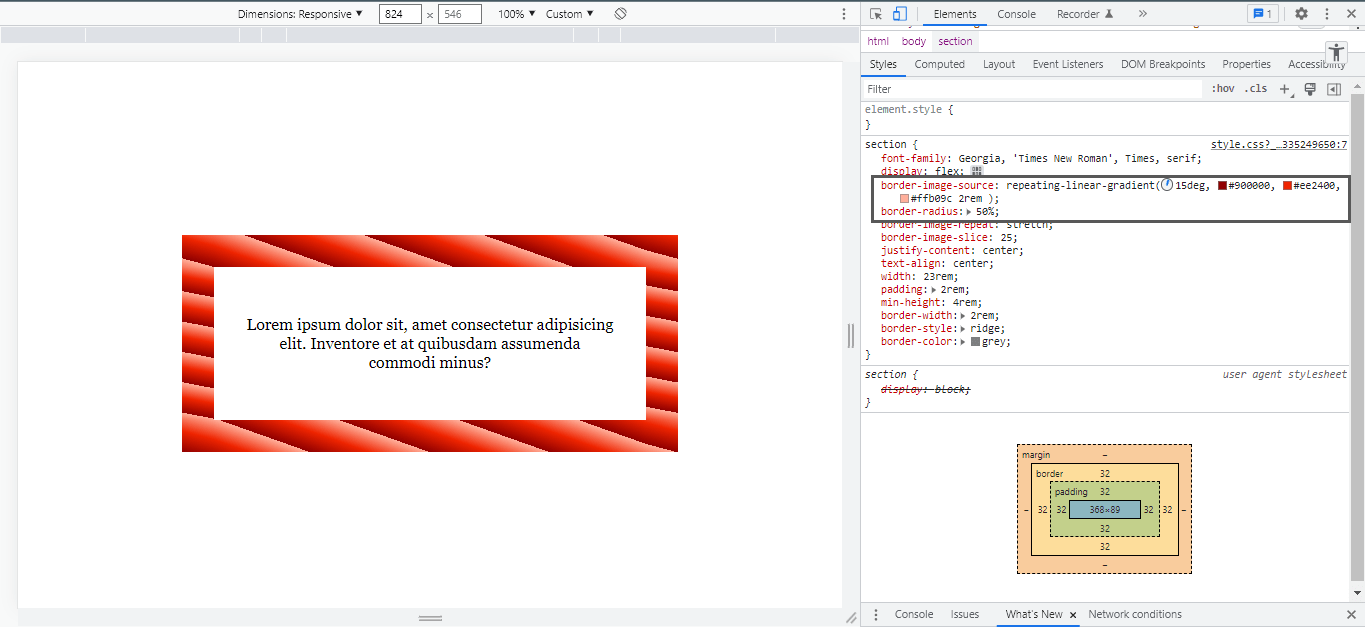Open the Custom throttling dropdown

pyautogui.click(x=570, y=14)
